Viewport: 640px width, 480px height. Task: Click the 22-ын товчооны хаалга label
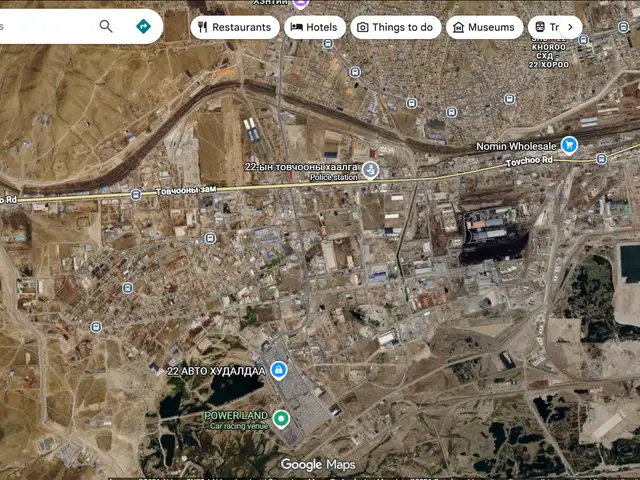301,167
